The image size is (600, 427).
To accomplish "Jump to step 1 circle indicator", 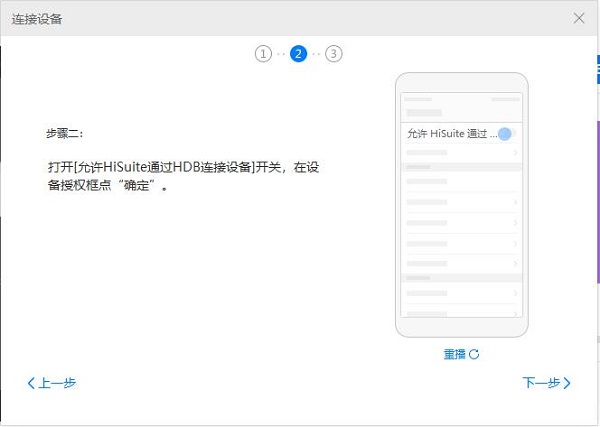I will (x=263, y=54).
